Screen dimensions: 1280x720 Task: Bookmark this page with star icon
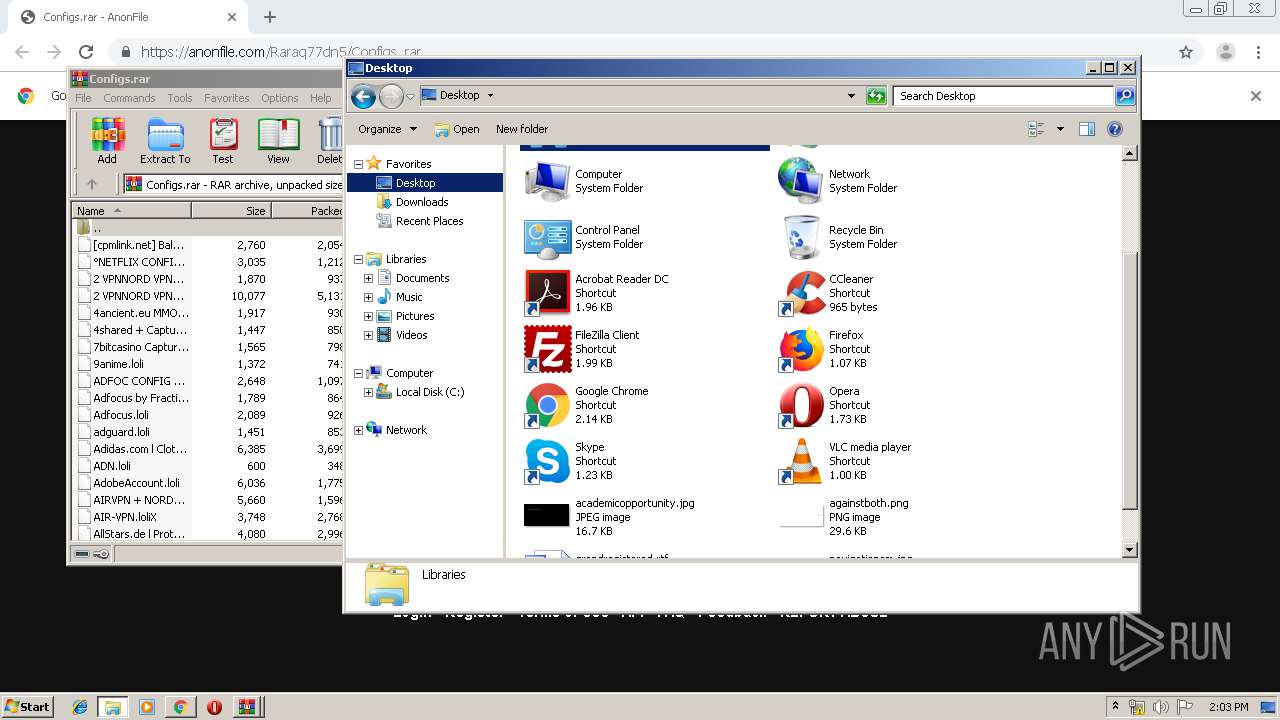pyautogui.click(x=1186, y=52)
